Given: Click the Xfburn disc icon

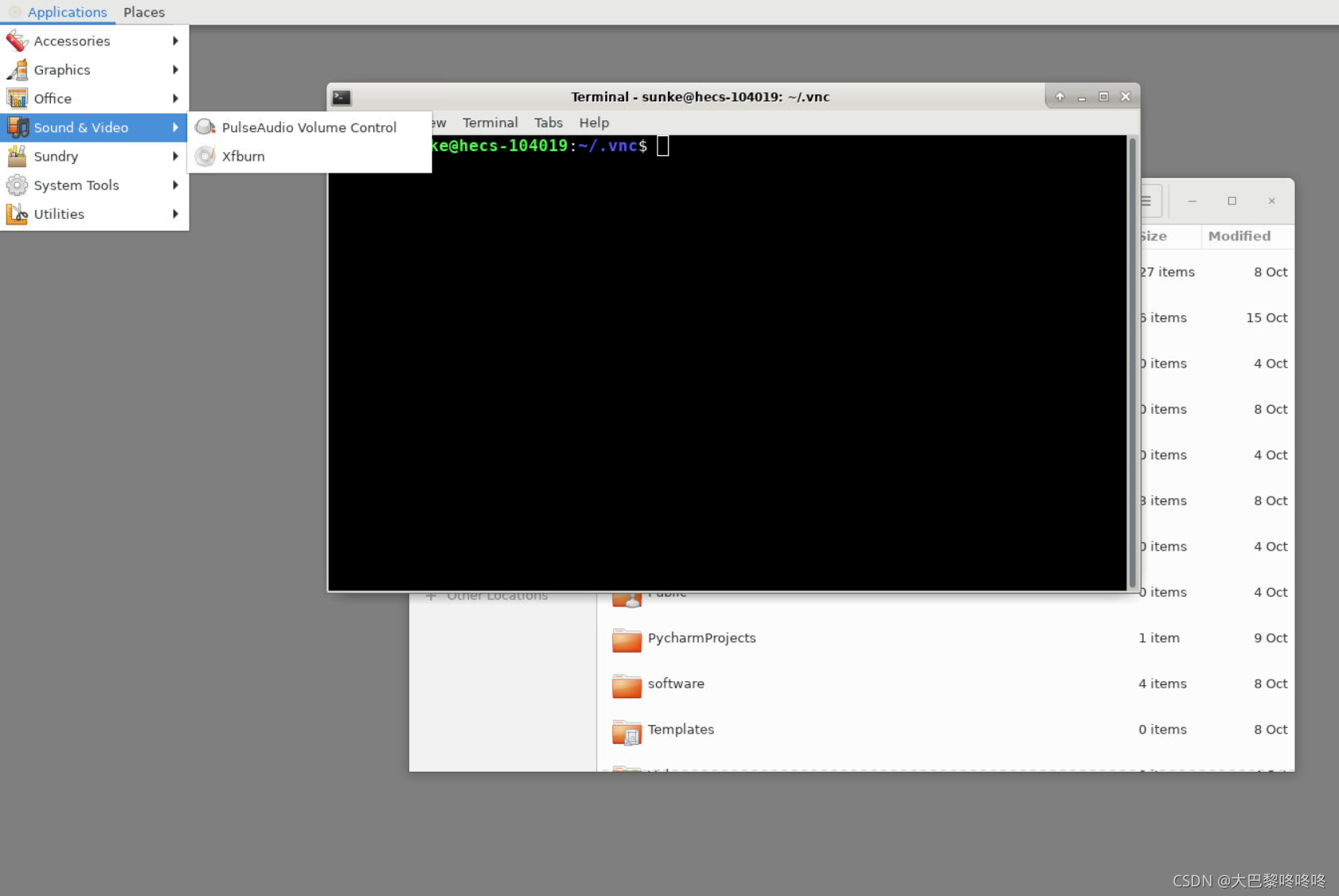Looking at the screenshot, I should tap(205, 156).
